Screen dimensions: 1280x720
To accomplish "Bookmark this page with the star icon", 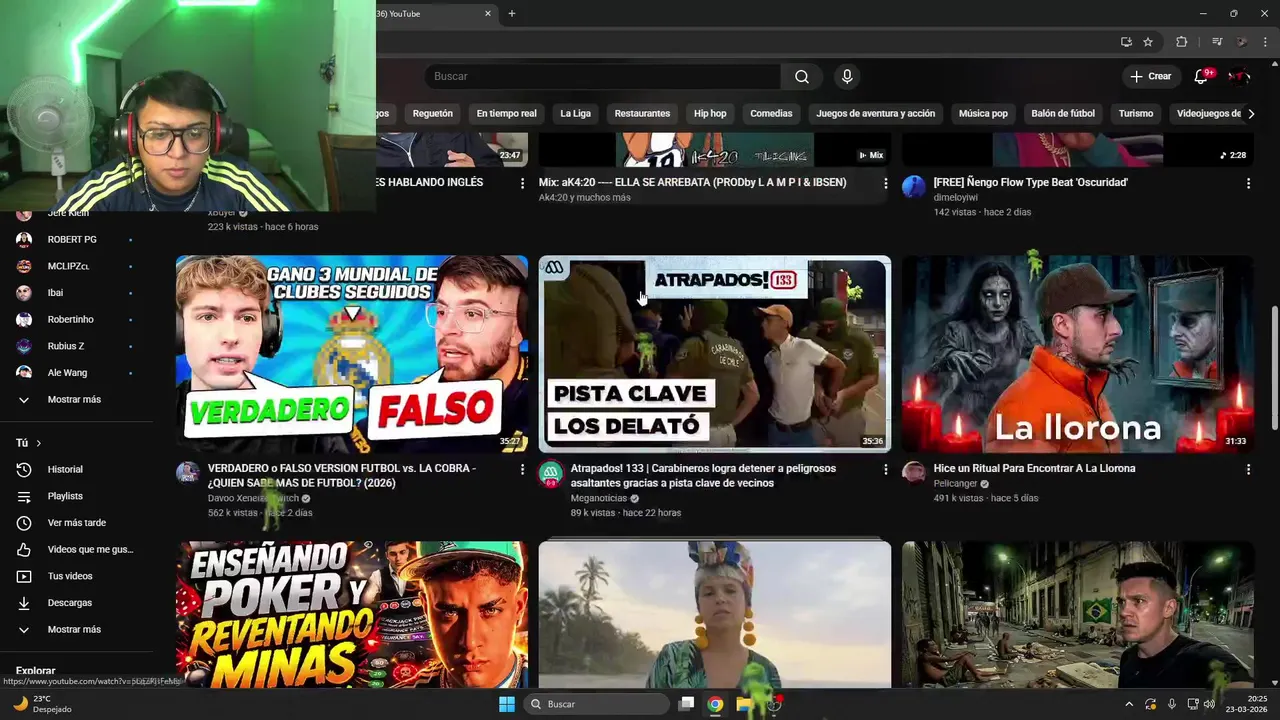I will pos(1148,42).
